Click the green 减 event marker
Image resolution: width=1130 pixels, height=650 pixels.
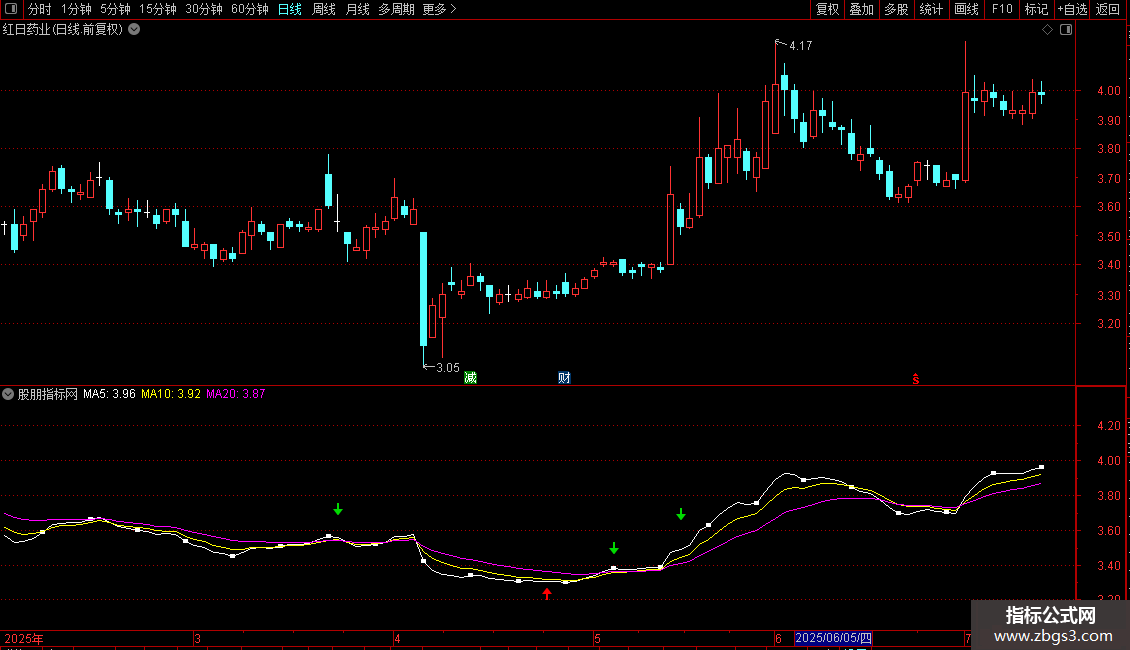click(x=471, y=378)
